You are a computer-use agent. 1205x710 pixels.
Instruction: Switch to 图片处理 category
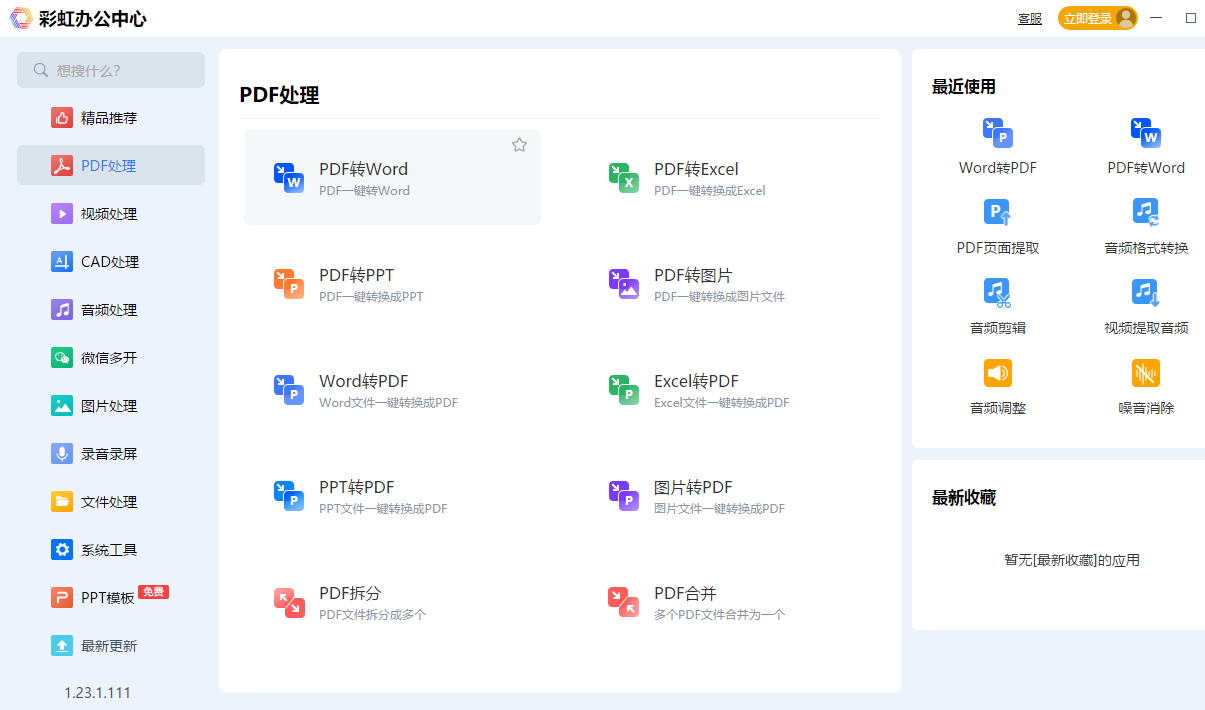[111, 406]
